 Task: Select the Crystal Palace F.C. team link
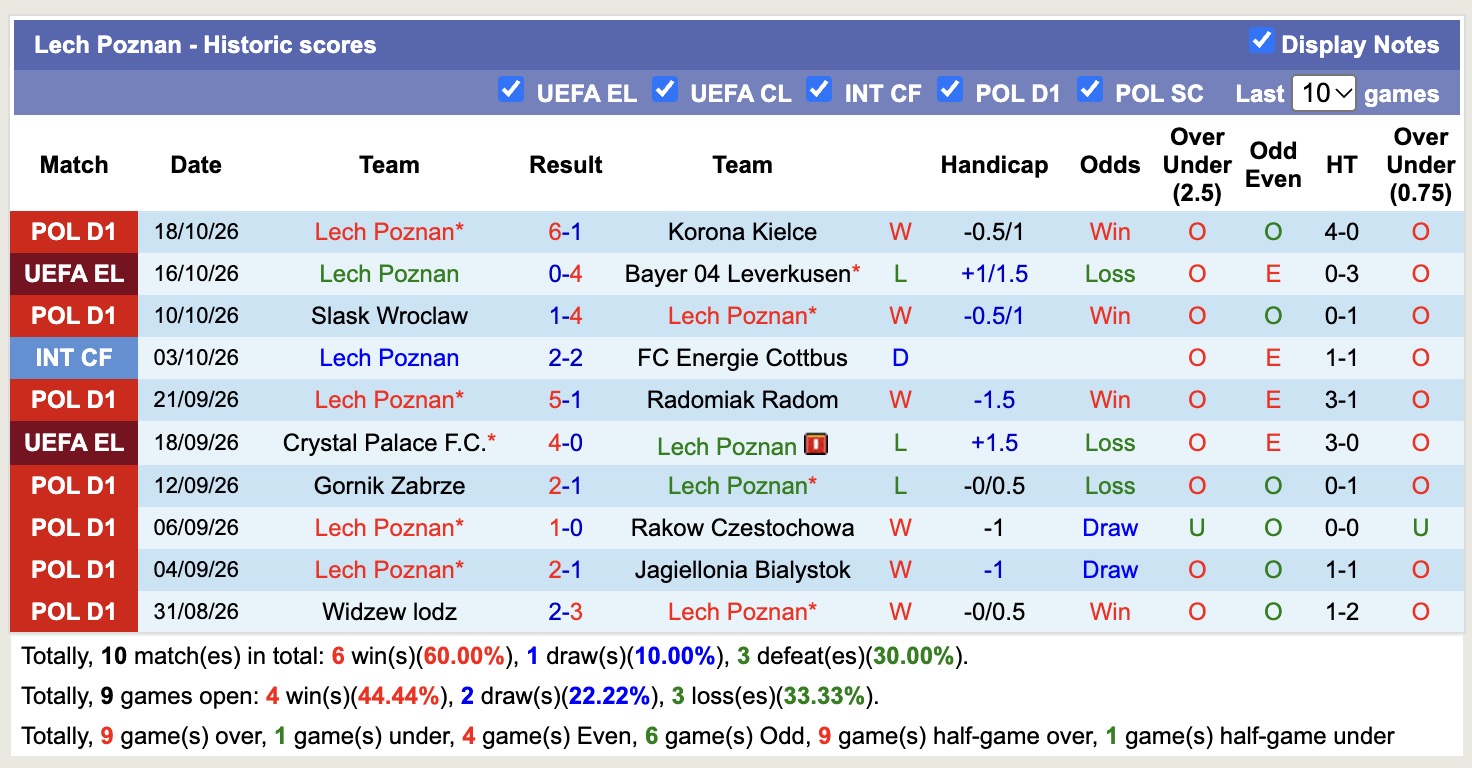coord(385,442)
